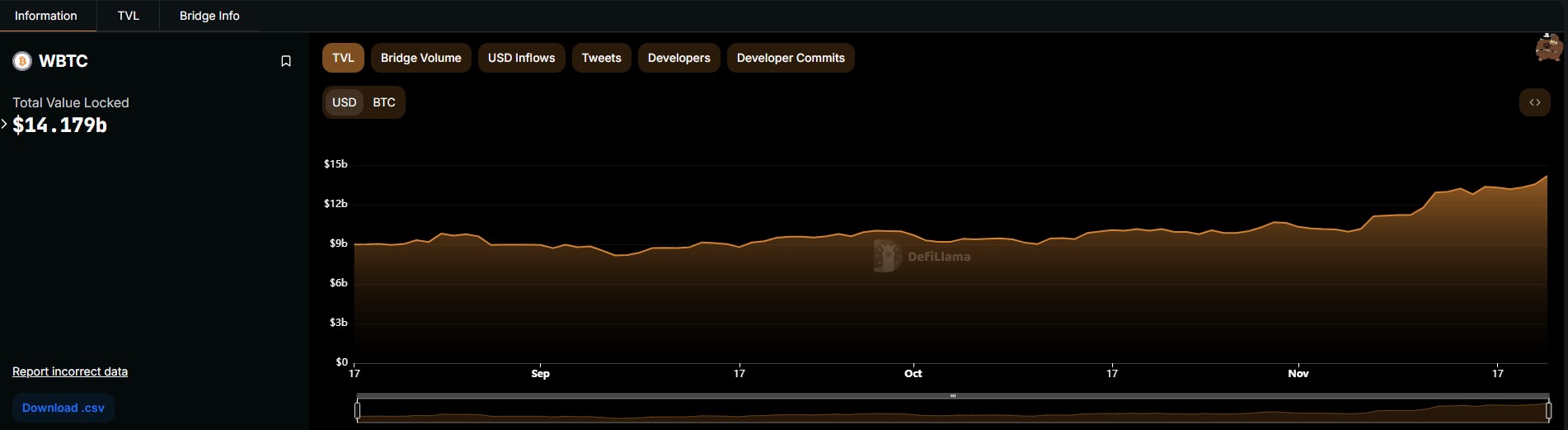
Task: Open the embed chart code icon
Action: click(1534, 102)
